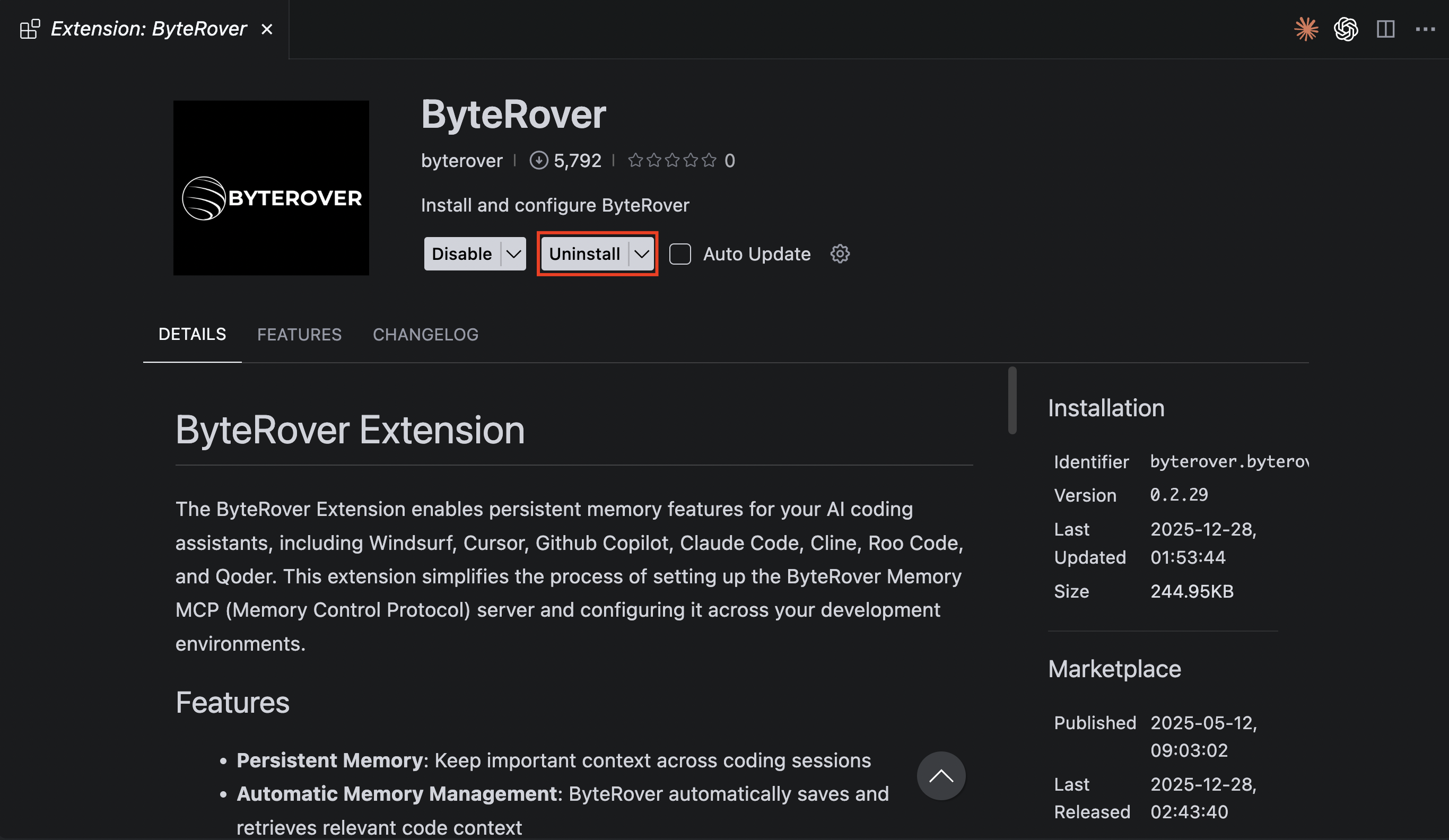Click the Uninstall button

coord(584,253)
